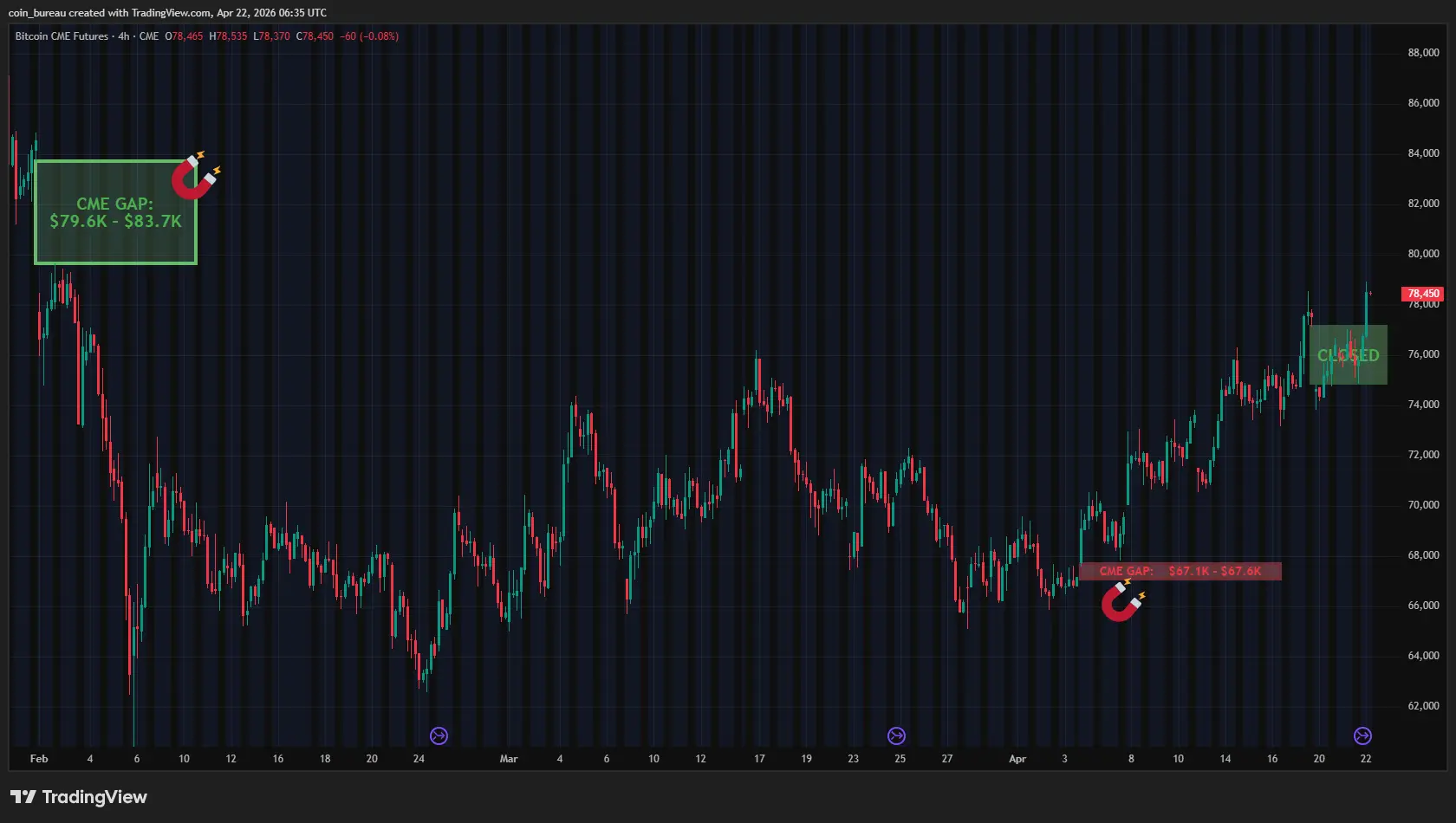1456x823 pixels.
Task: Select the red CME GAP $67.1K - $67.6K bar
Action: pyautogui.click(x=1180, y=571)
